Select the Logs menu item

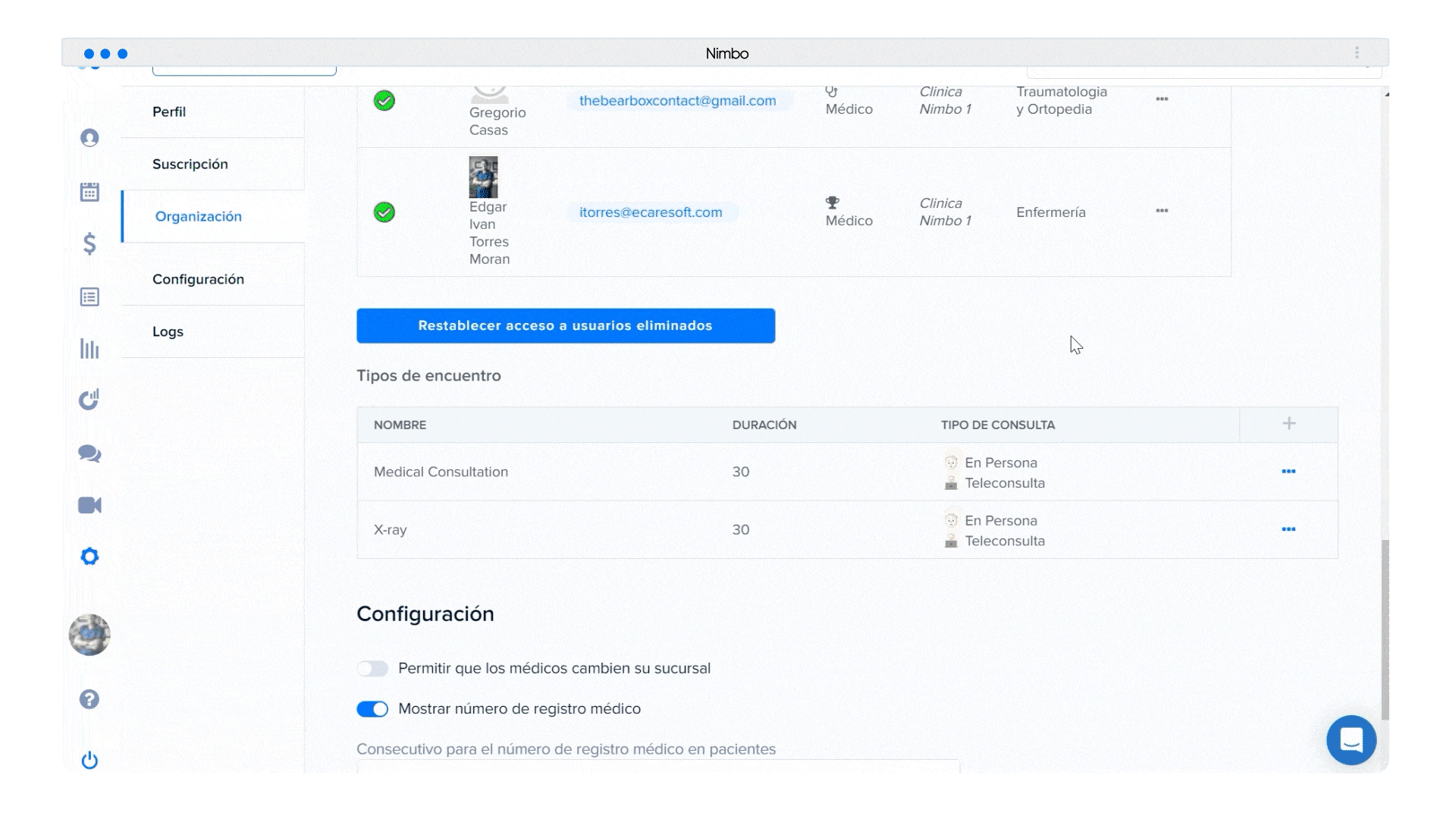point(213,331)
